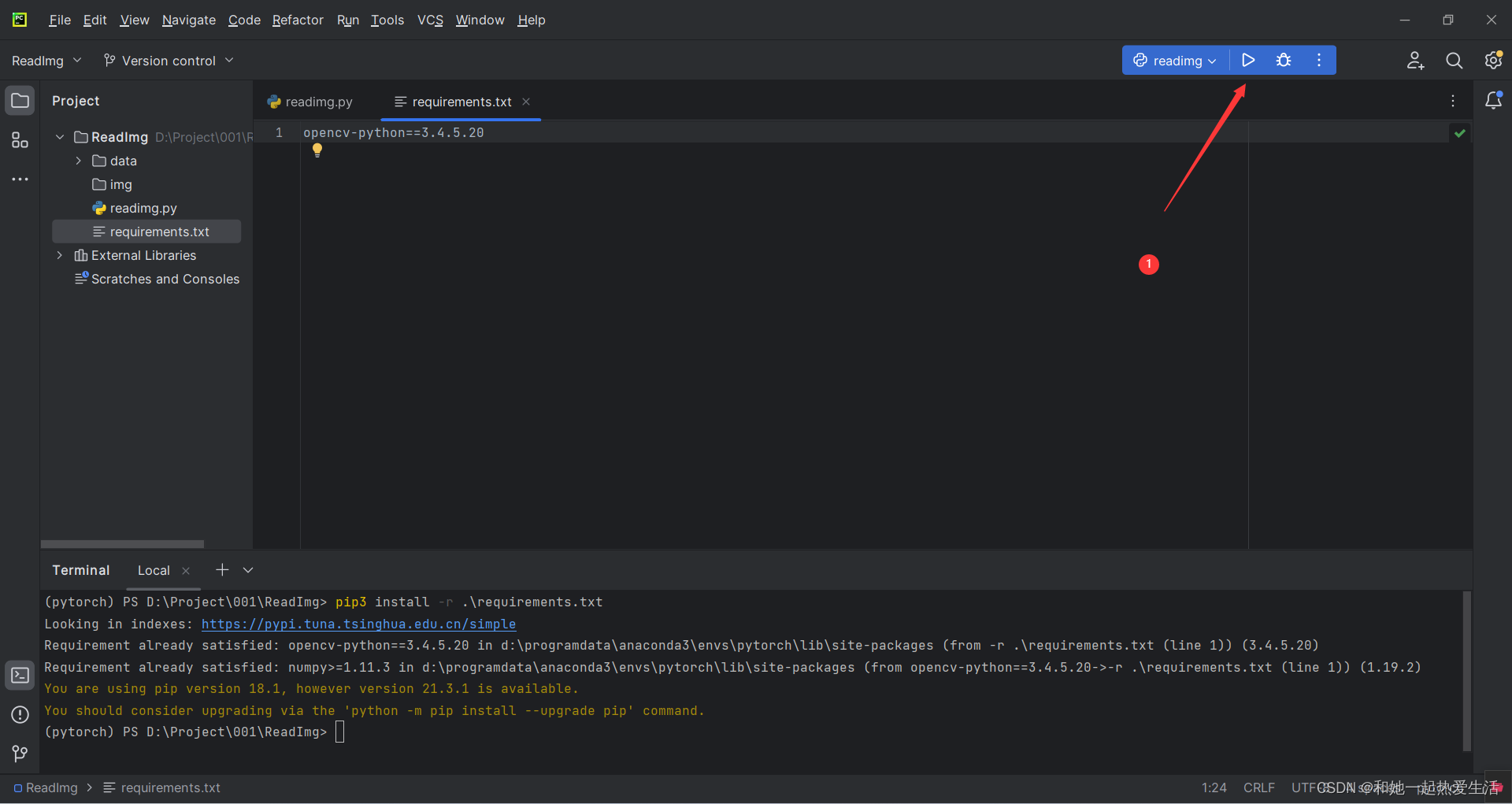Viewport: 1512px width, 804px height.
Task: Open Code With Me user icon
Action: click(x=1415, y=61)
